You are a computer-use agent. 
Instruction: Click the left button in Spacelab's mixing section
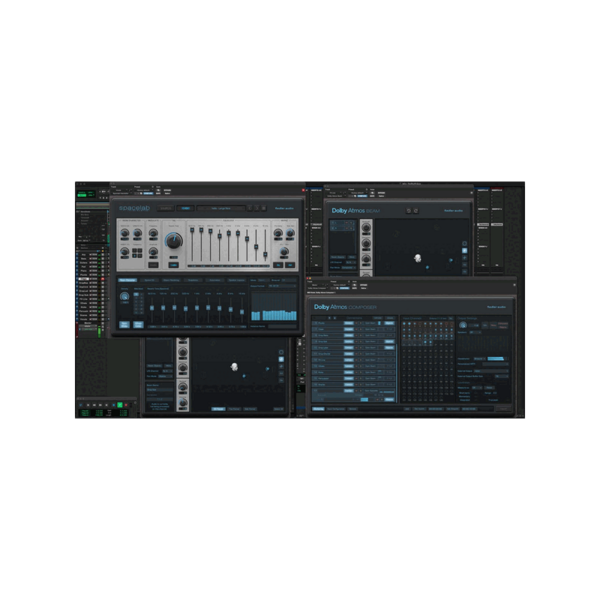(278, 265)
